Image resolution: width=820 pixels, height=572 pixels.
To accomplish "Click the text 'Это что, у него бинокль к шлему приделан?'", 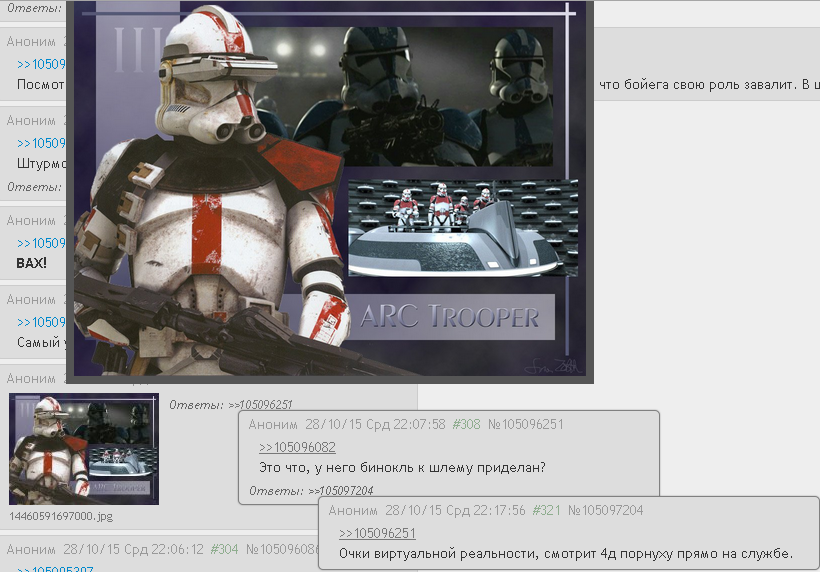I will [402, 467].
